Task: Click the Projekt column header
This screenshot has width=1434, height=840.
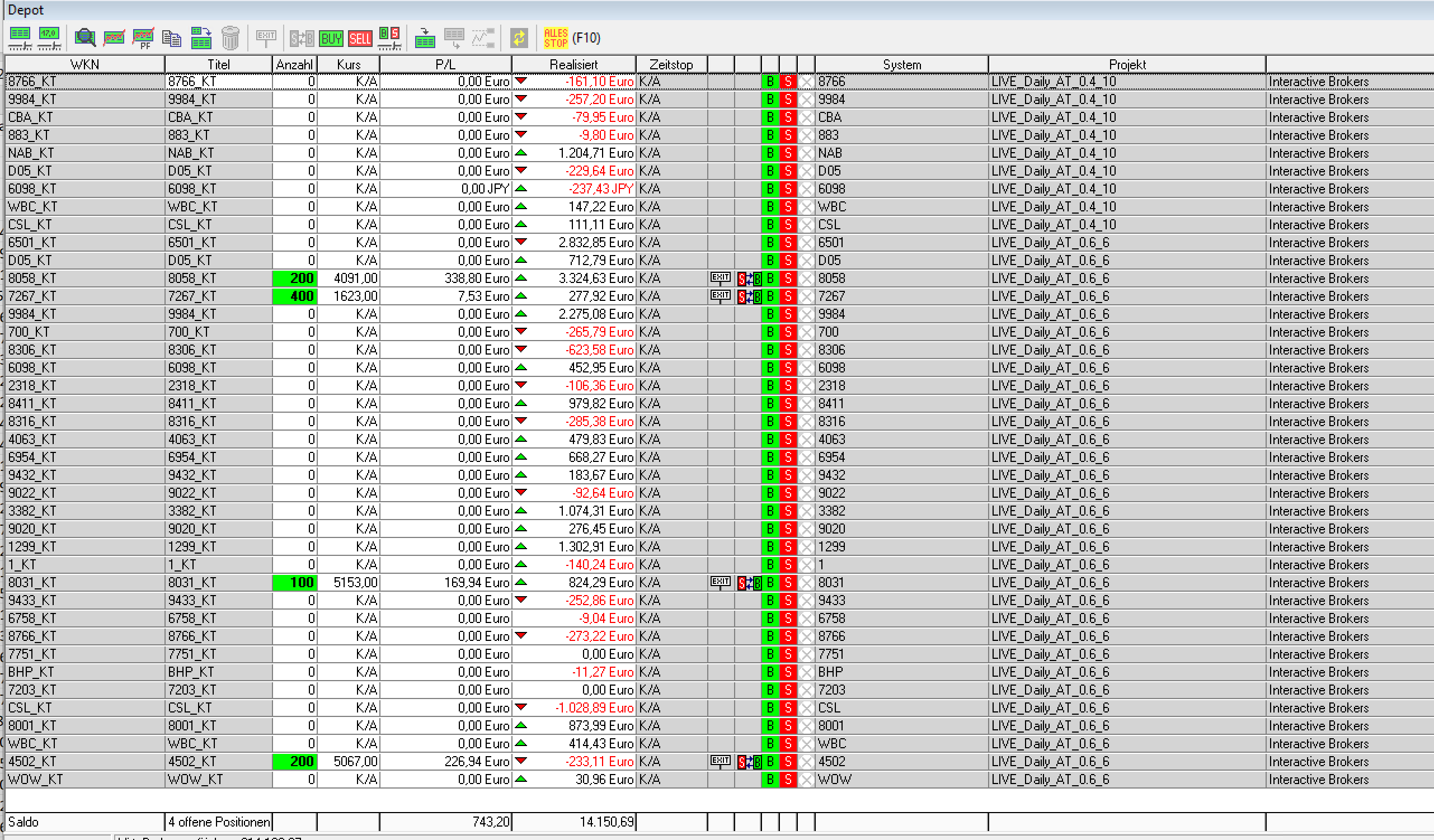Action: [x=1126, y=64]
